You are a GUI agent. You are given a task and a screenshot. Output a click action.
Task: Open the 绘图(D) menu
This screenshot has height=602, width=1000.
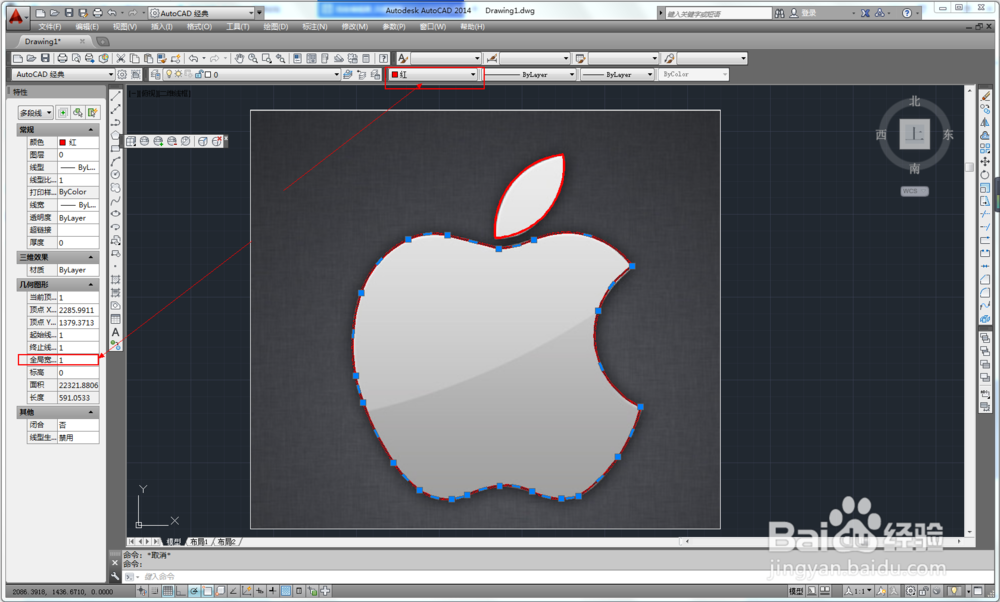[276, 27]
